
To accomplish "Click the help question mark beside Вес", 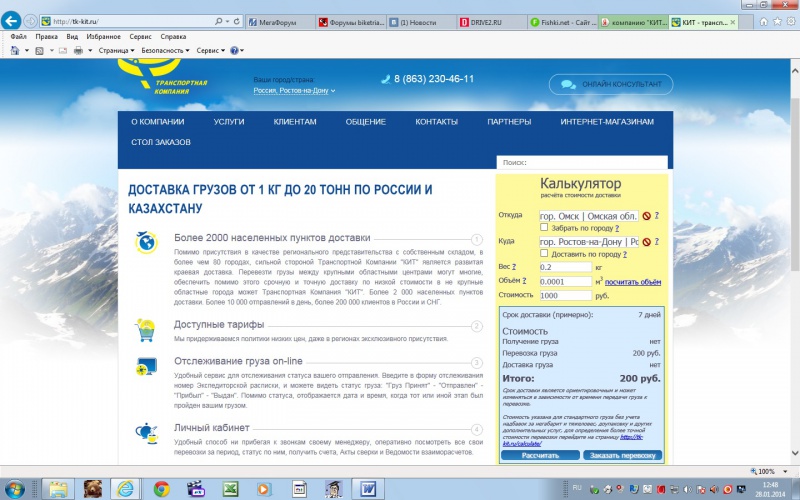I will tap(514, 266).
